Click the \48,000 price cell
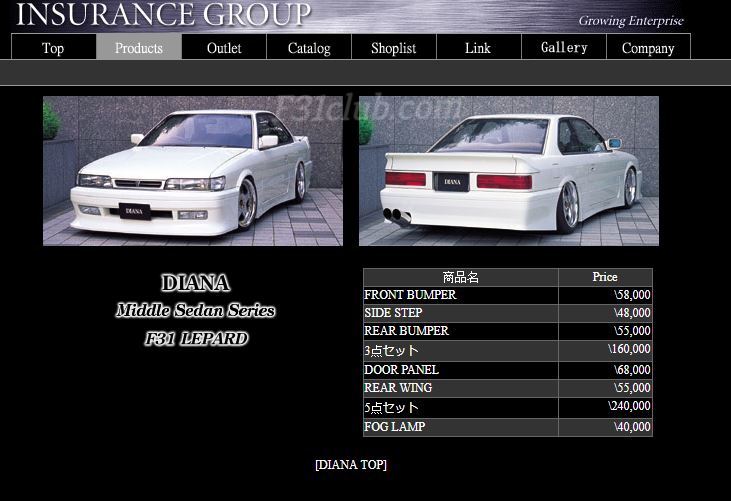The height and width of the screenshot is (501, 731). point(605,313)
